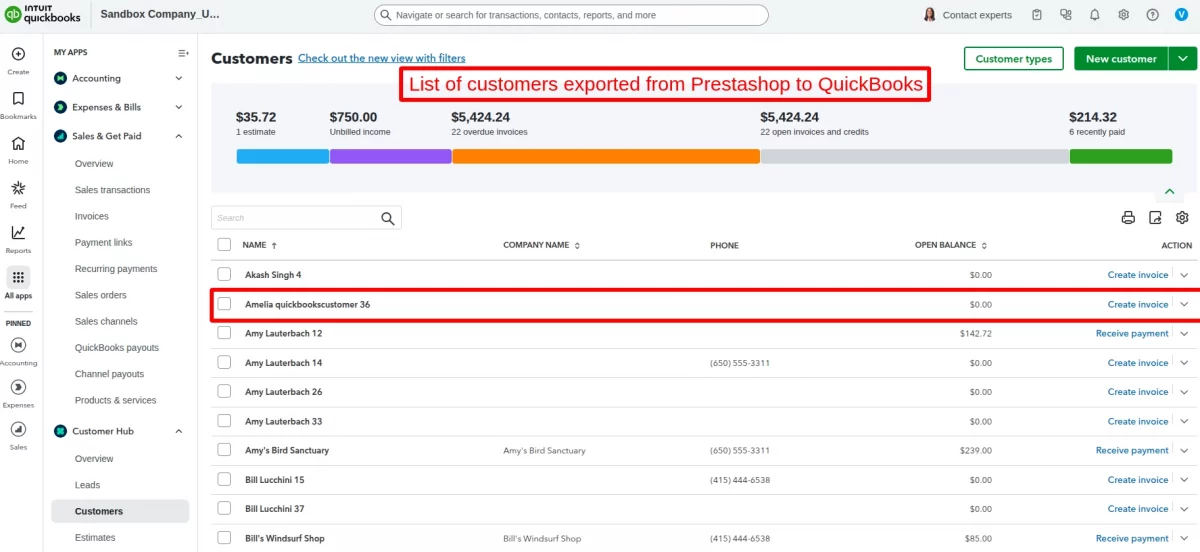Click the New customer button
This screenshot has height=552, width=1200.
point(1121,58)
